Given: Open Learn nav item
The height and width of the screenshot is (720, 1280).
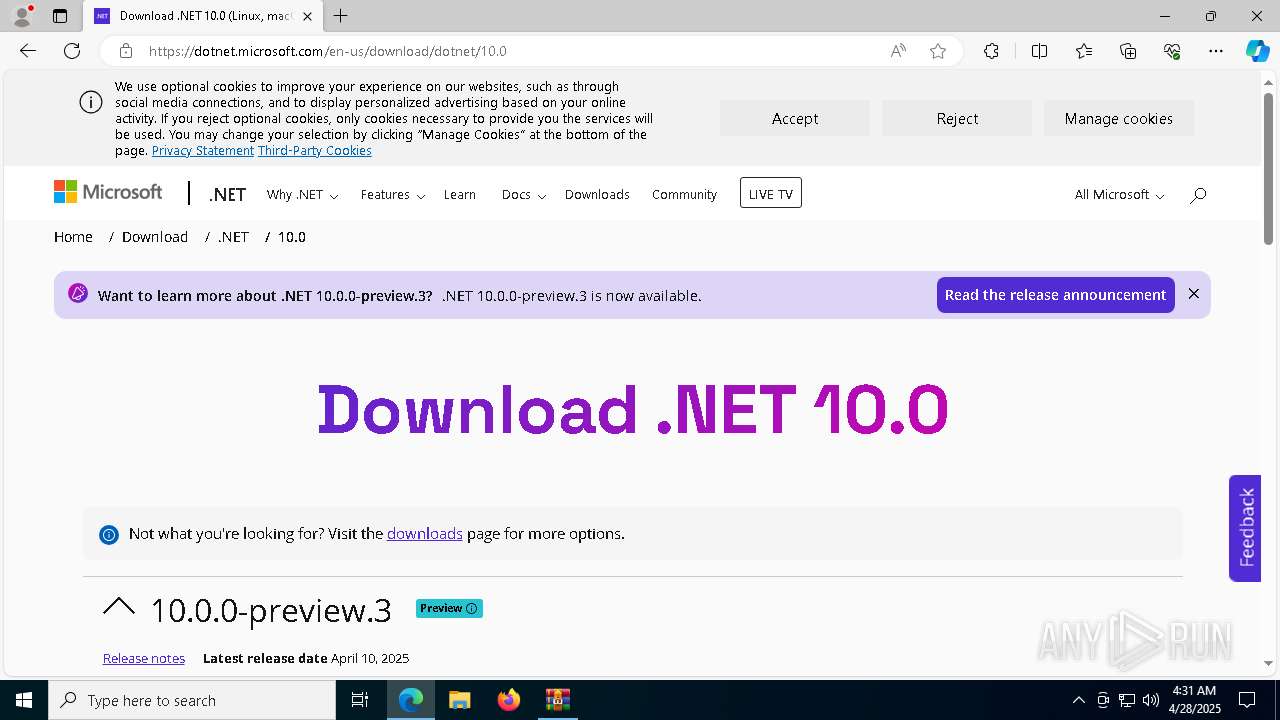Looking at the screenshot, I should pyautogui.click(x=460, y=195).
